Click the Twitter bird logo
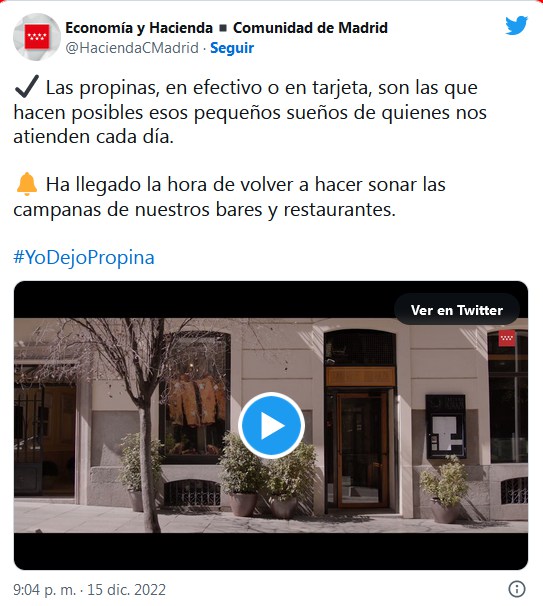543x606 pixels. (516, 26)
